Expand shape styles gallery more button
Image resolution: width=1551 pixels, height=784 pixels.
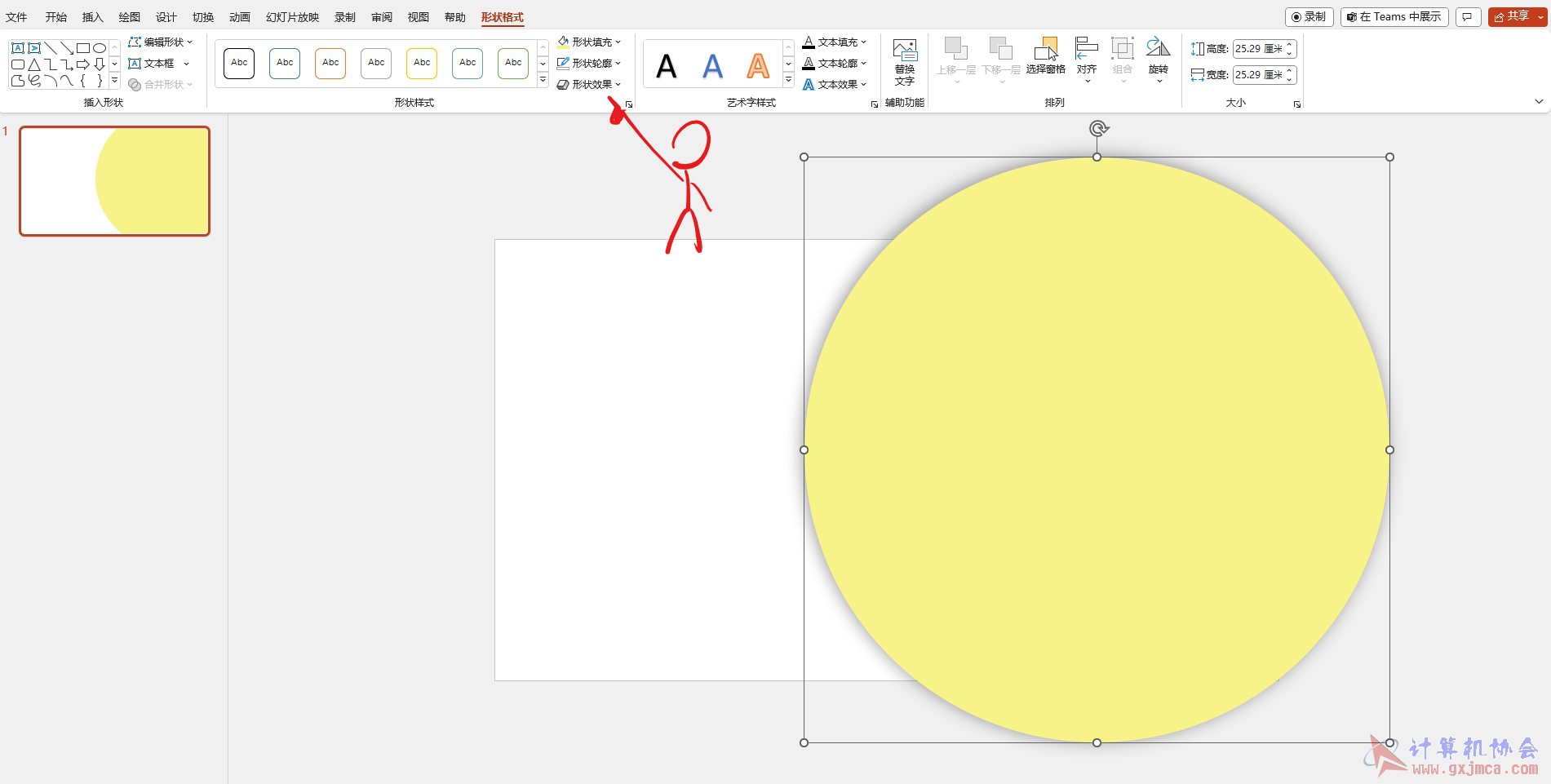[543, 80]
